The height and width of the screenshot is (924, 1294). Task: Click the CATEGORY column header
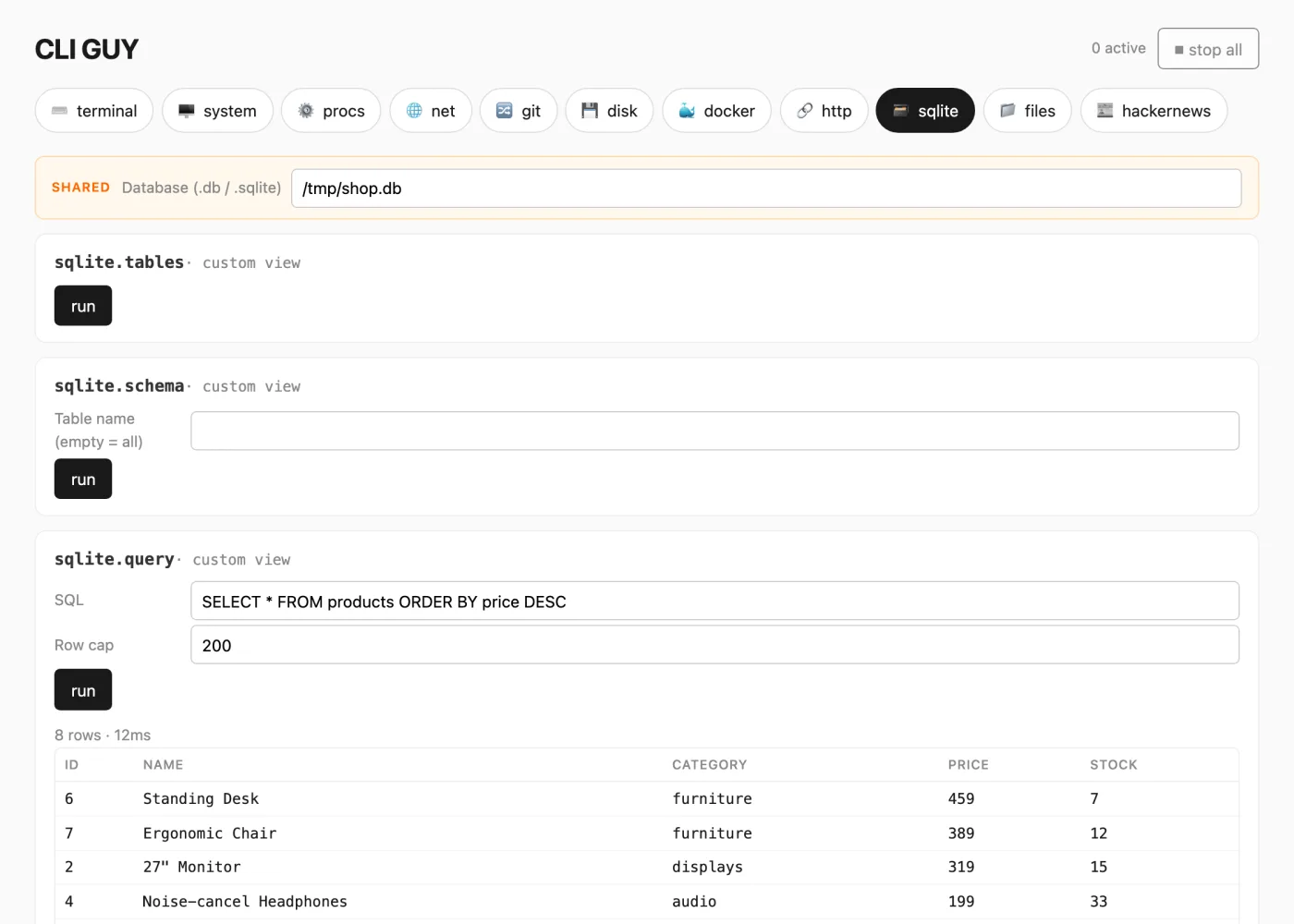click(x=709, y=765)
